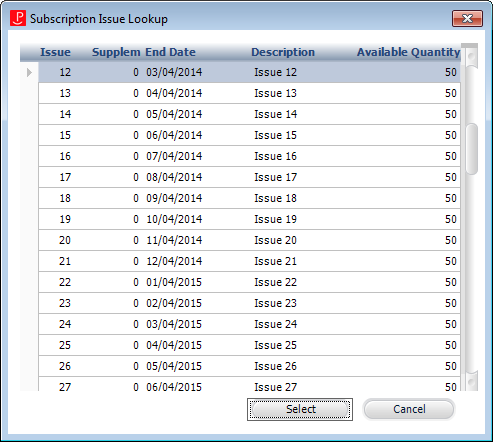Choose the Issue 22 row
Image resolution: width=493 pixels, height=442 pixels.
coord(249,282)
